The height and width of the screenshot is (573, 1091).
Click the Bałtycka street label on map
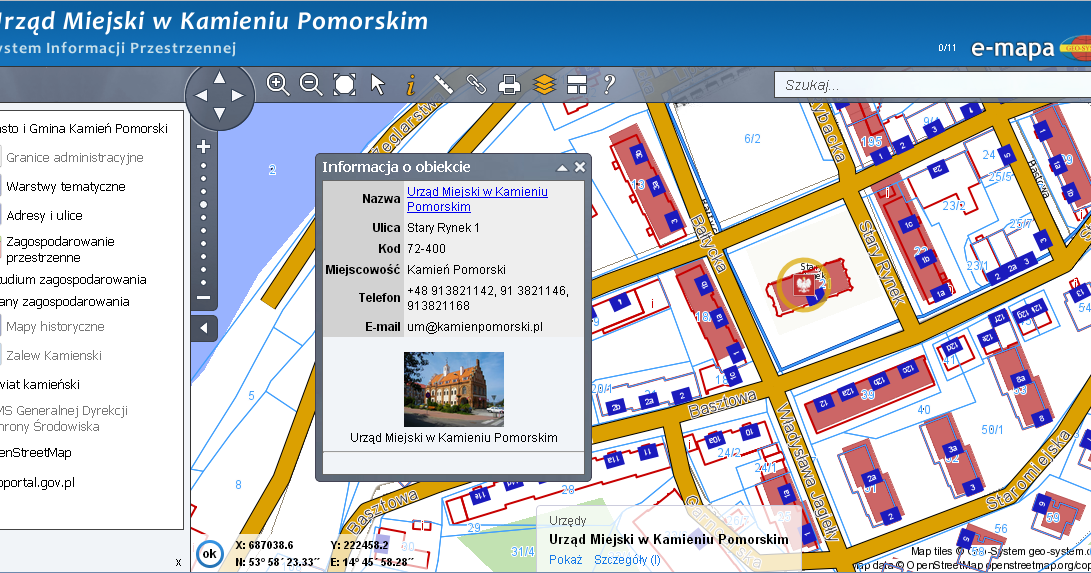[x=708, y=243]
